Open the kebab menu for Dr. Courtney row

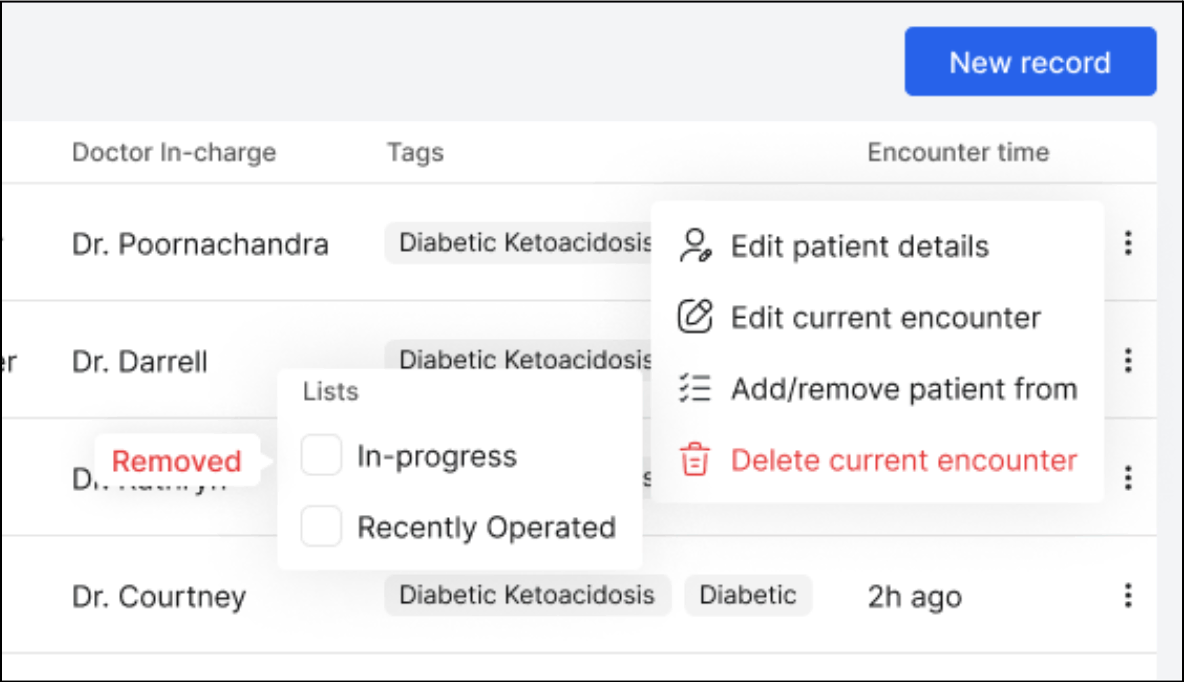click(x=1128, y=596)
